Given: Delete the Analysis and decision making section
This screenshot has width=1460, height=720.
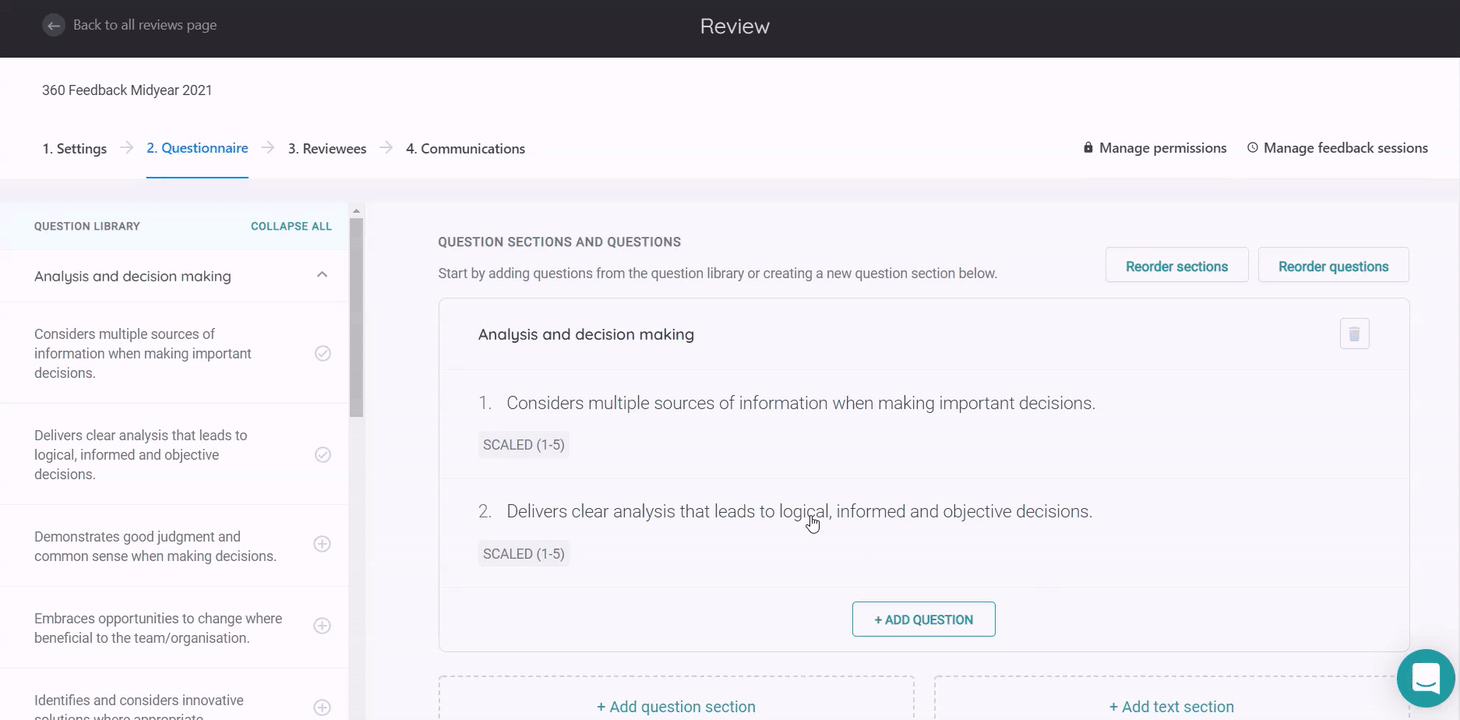Looking at the screenshot, I should coord(1354,334).
